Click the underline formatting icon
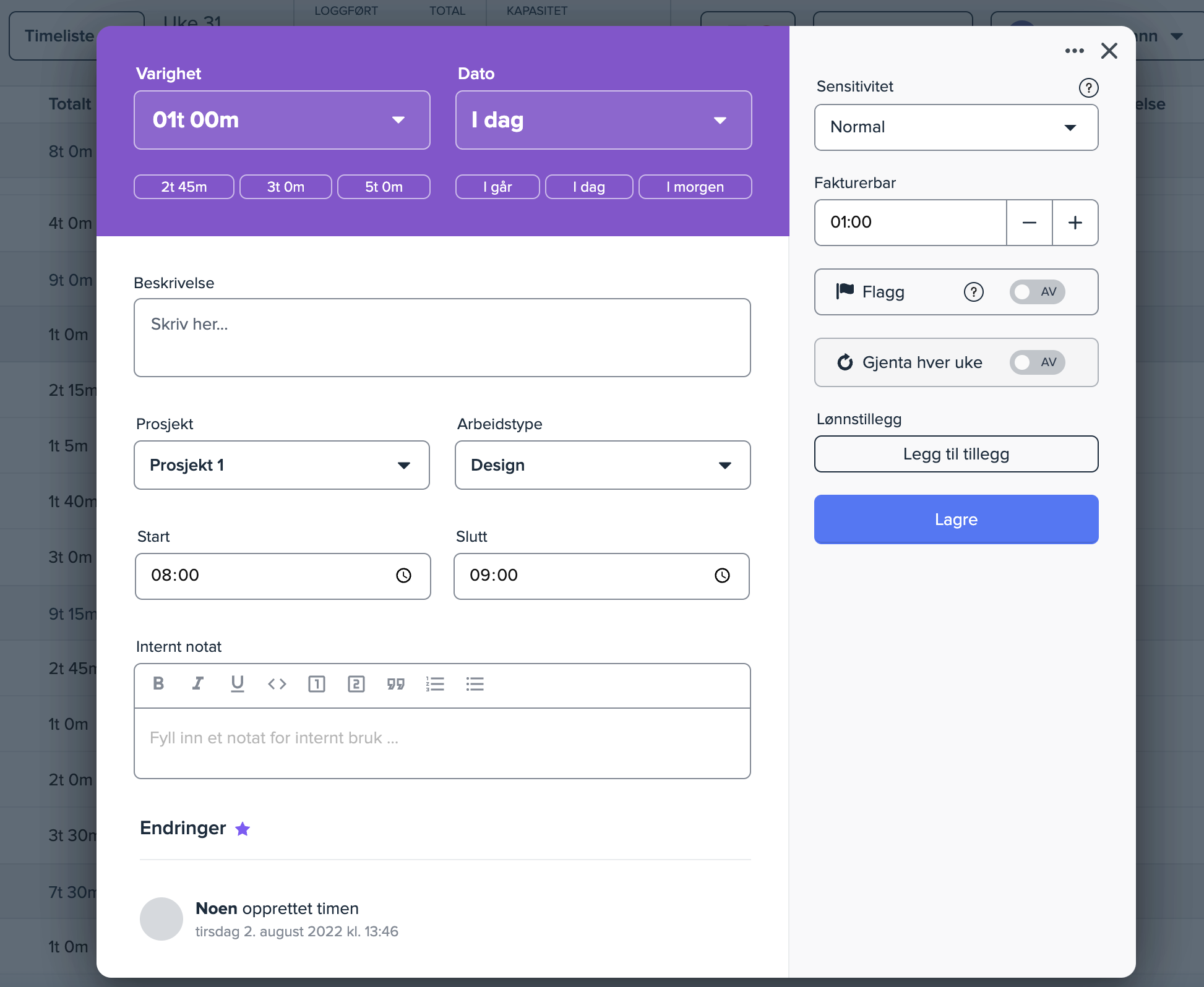Viewport: 1204px width, 987px height. (237, 683)
